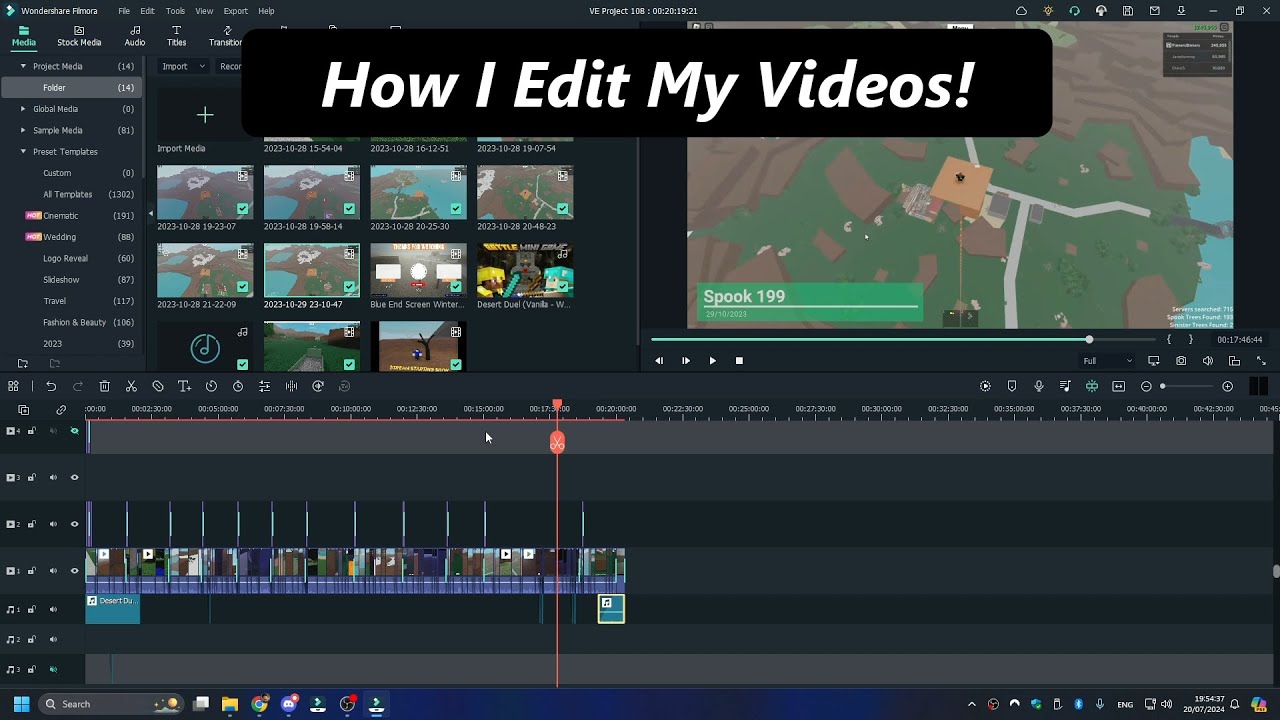Open the Full preview quality dropdown

coord(1108,361)
